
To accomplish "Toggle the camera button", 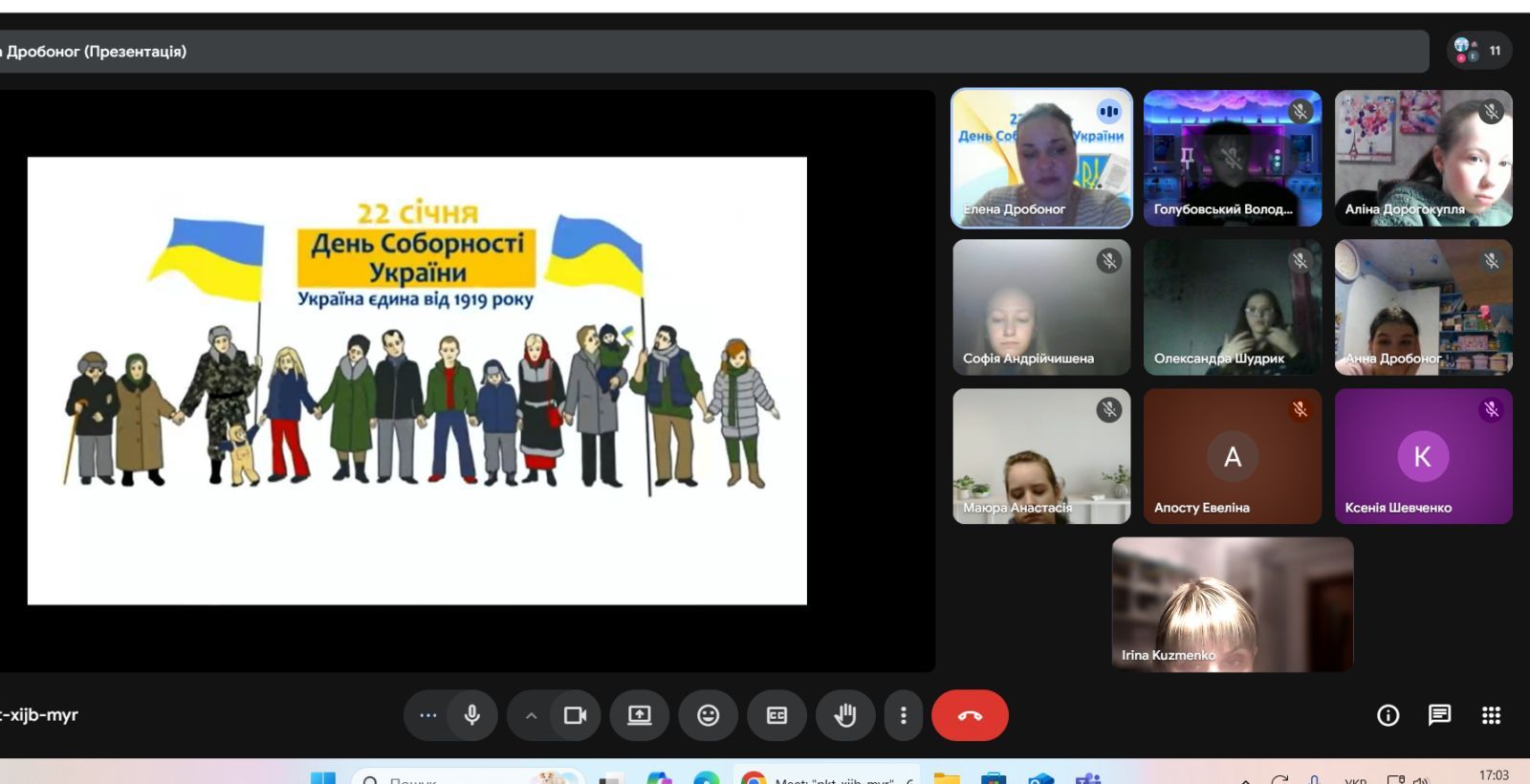I will 575,715.
